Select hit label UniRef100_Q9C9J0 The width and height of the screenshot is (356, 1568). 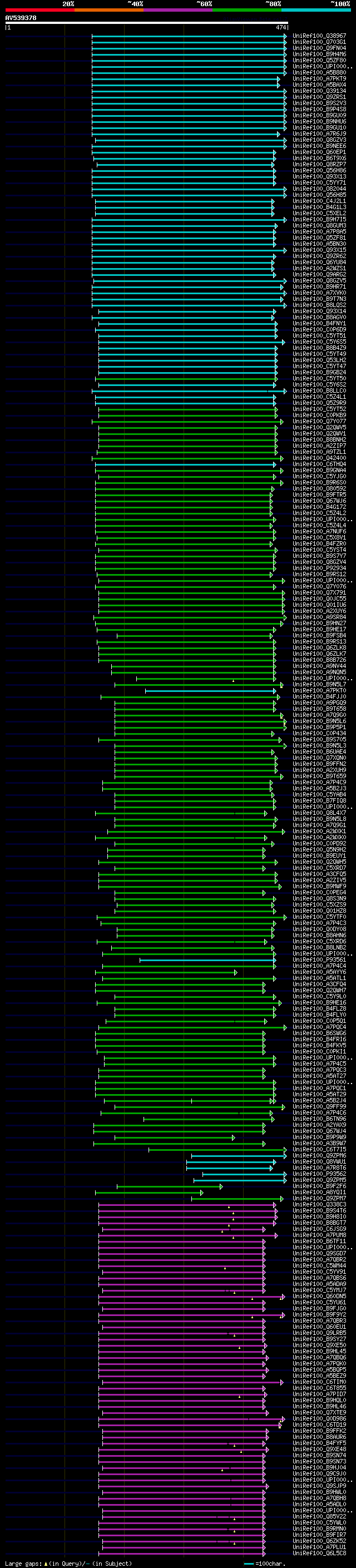[319, 1473]
